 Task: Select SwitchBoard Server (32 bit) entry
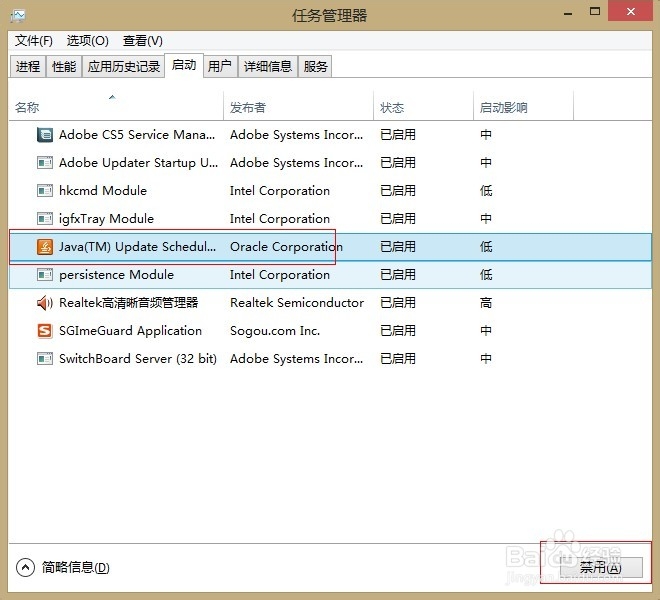[x=138, y=359]
